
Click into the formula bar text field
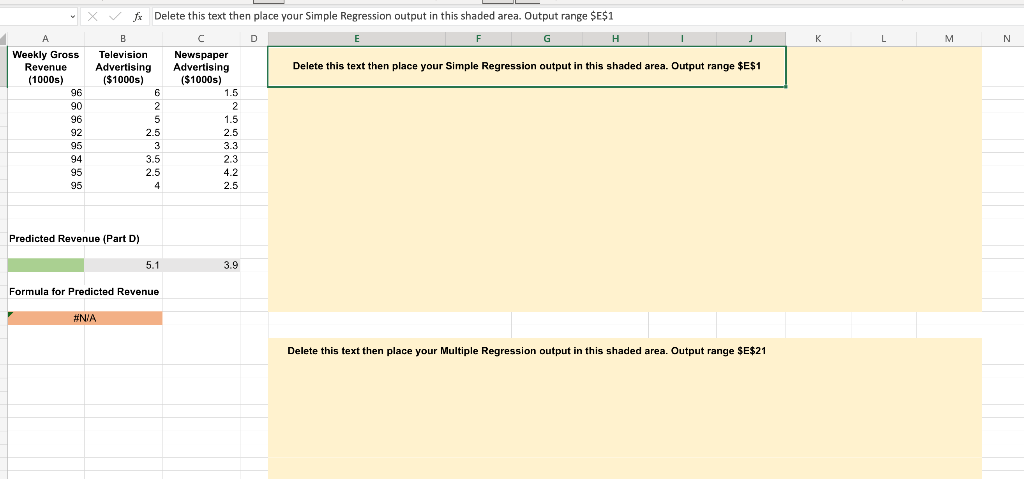coord(586,16)
